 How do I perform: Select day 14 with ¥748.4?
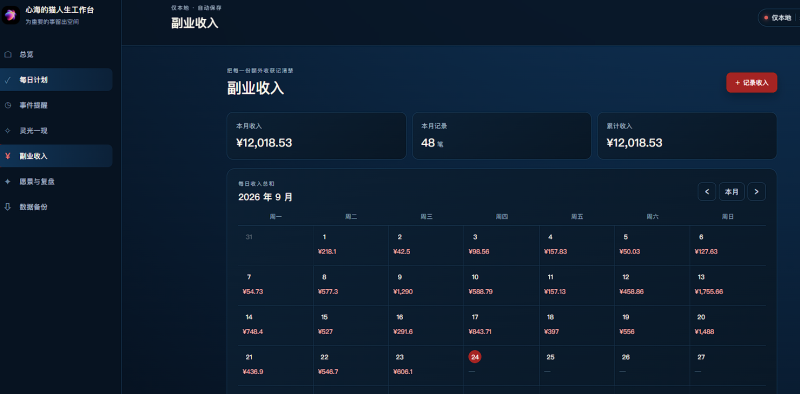pos(276,325)
